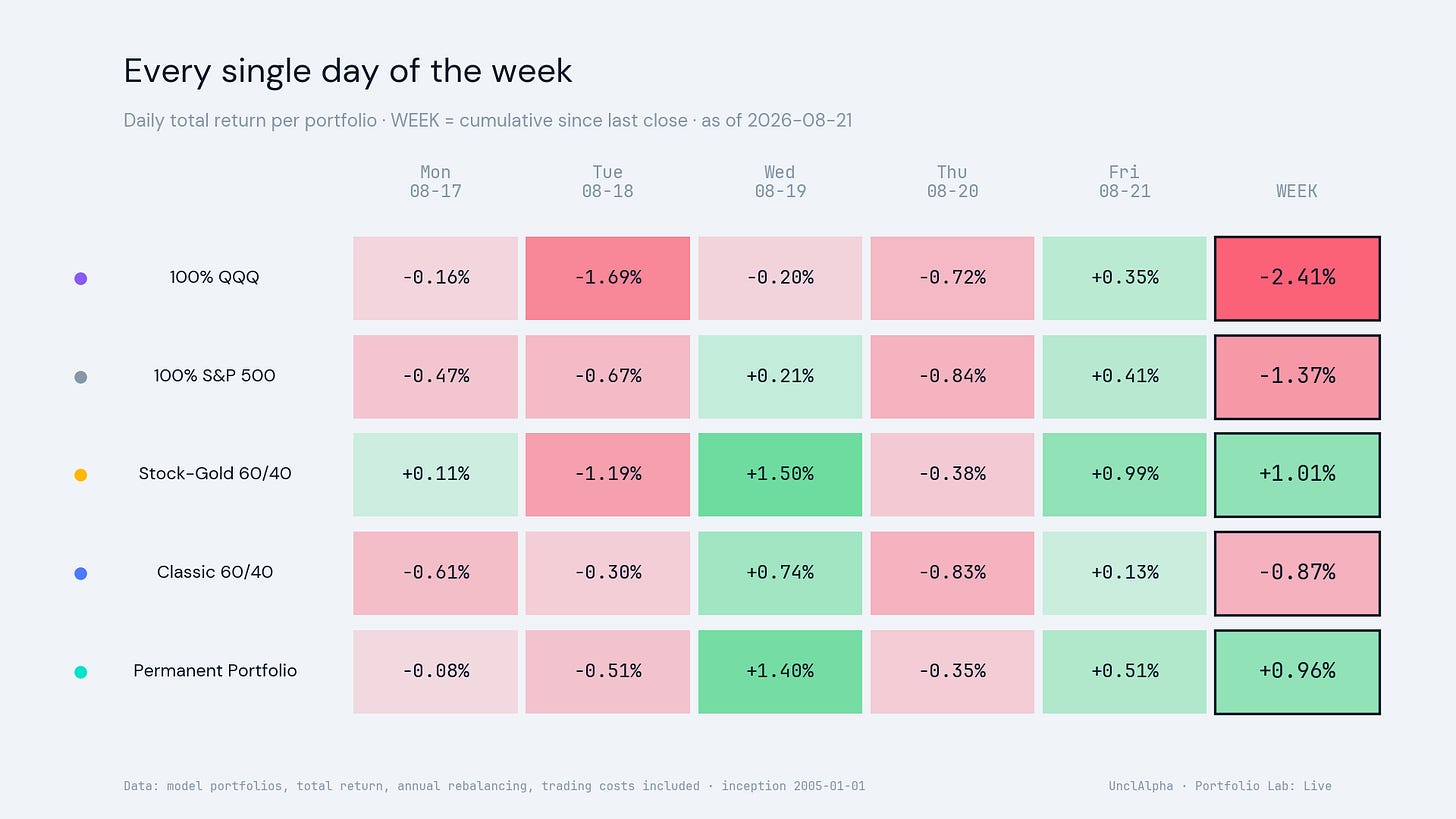1456x819 pixels.
Task: Click the Classic 60/40 Friday +0.13% cell
Action: pos(1124,572)
